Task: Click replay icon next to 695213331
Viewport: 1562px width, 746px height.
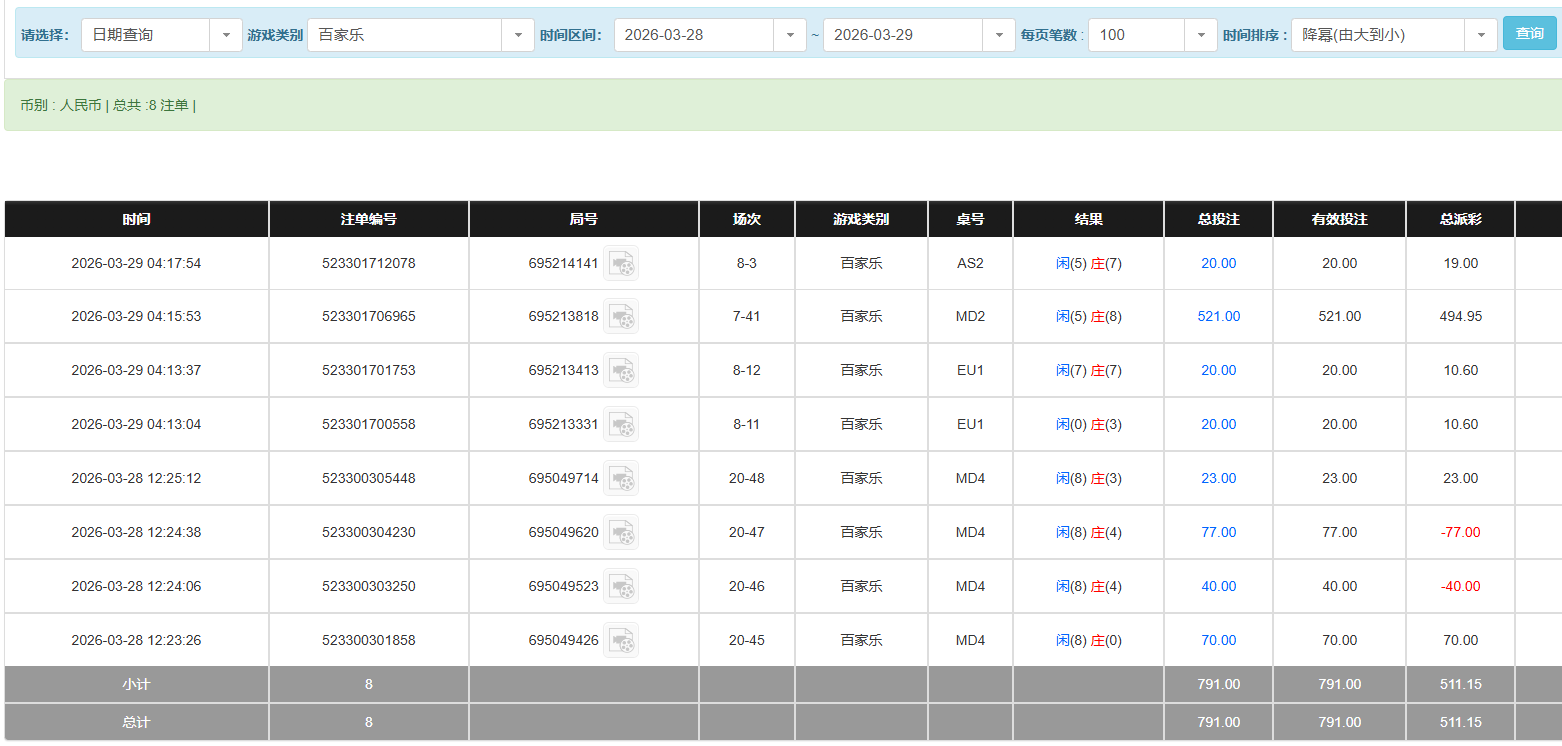Action: [621, 425]
